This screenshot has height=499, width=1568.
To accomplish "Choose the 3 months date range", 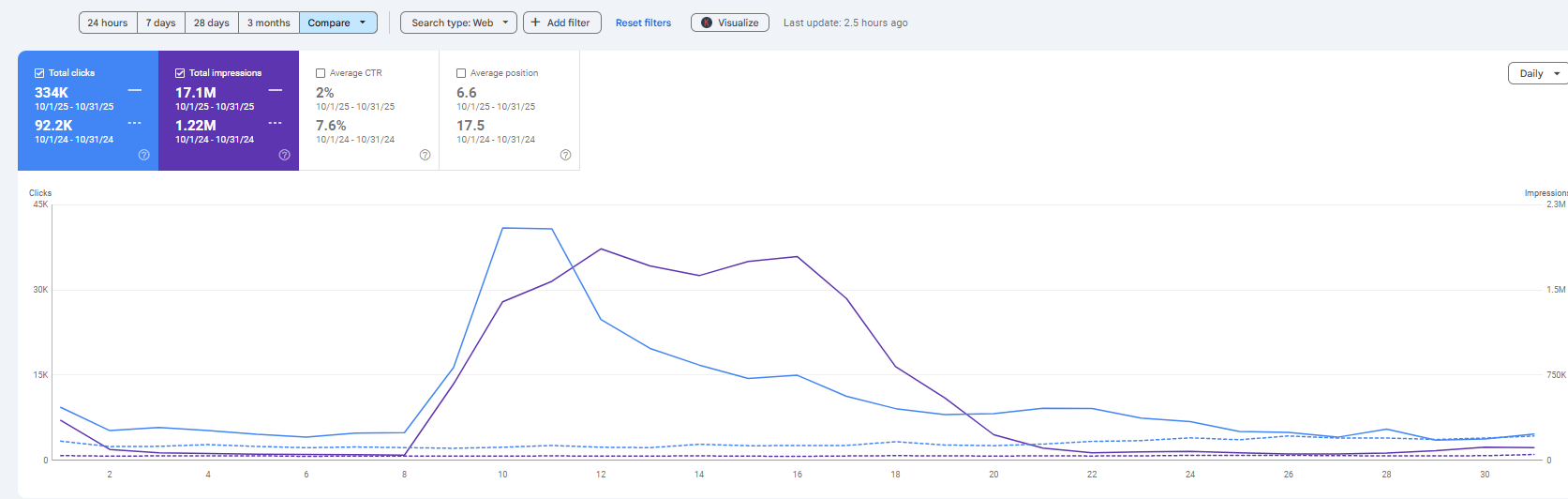I will point(269,23).
